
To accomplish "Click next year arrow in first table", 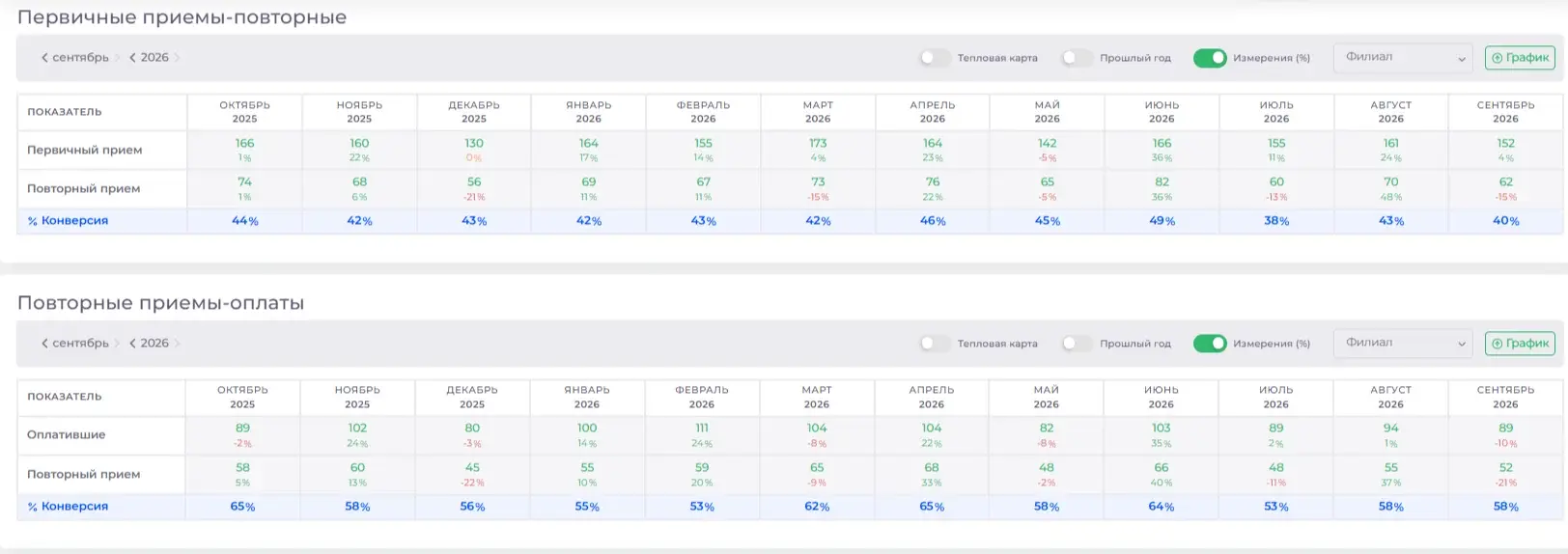I will point(177,58).
